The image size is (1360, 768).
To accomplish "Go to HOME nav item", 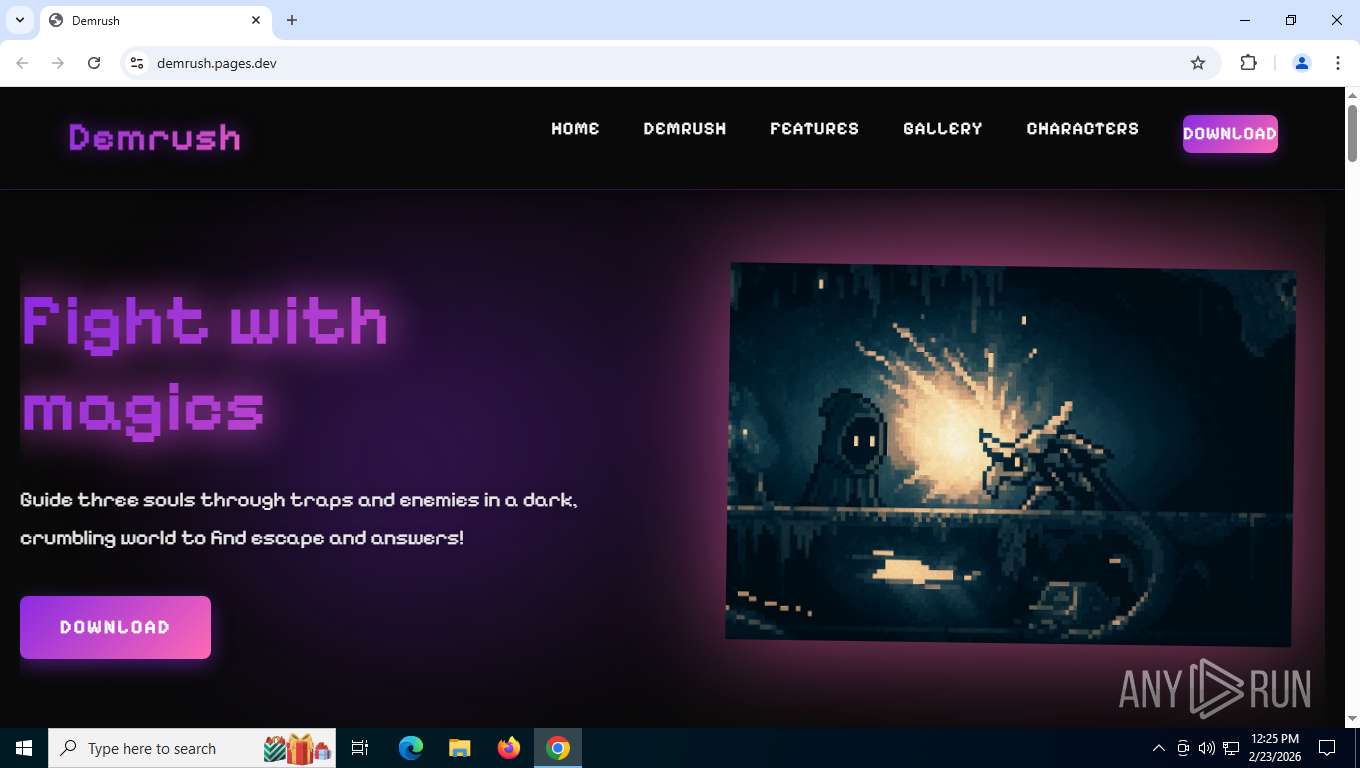I will click(x=576, y=128).
